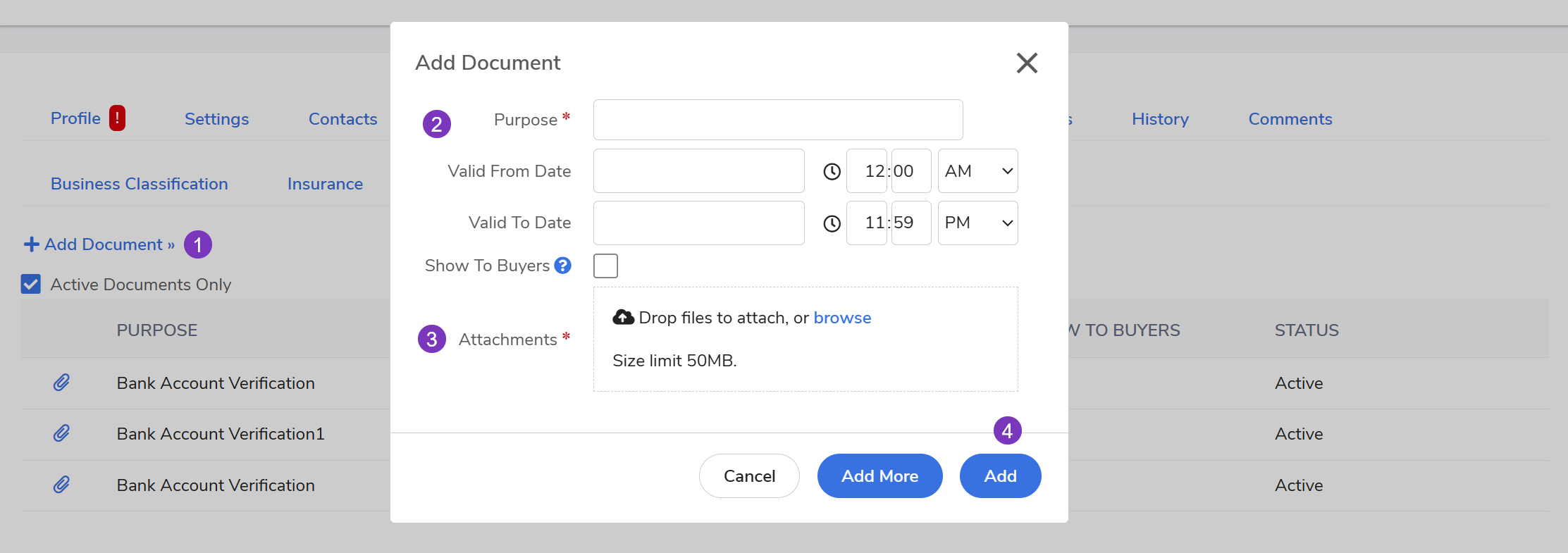Open attachment for first Bank Account Verification row

tap(62, 383)
